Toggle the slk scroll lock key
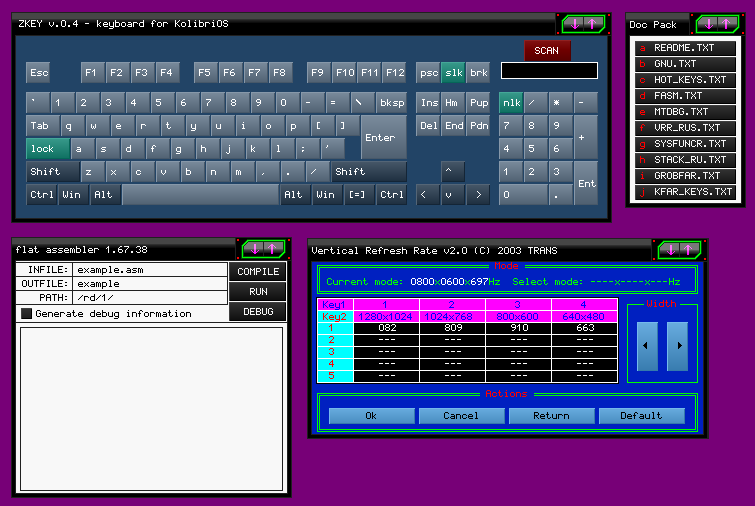 pos(453,72)
